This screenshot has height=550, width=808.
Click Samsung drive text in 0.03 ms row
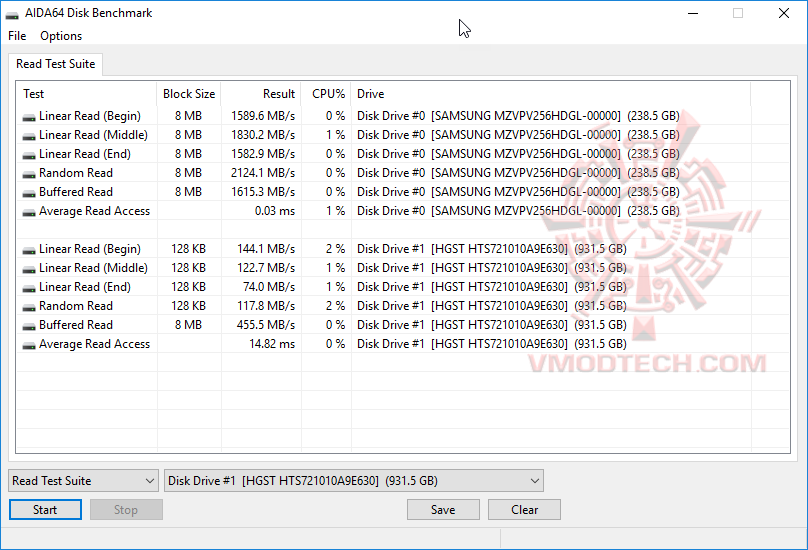518,211
